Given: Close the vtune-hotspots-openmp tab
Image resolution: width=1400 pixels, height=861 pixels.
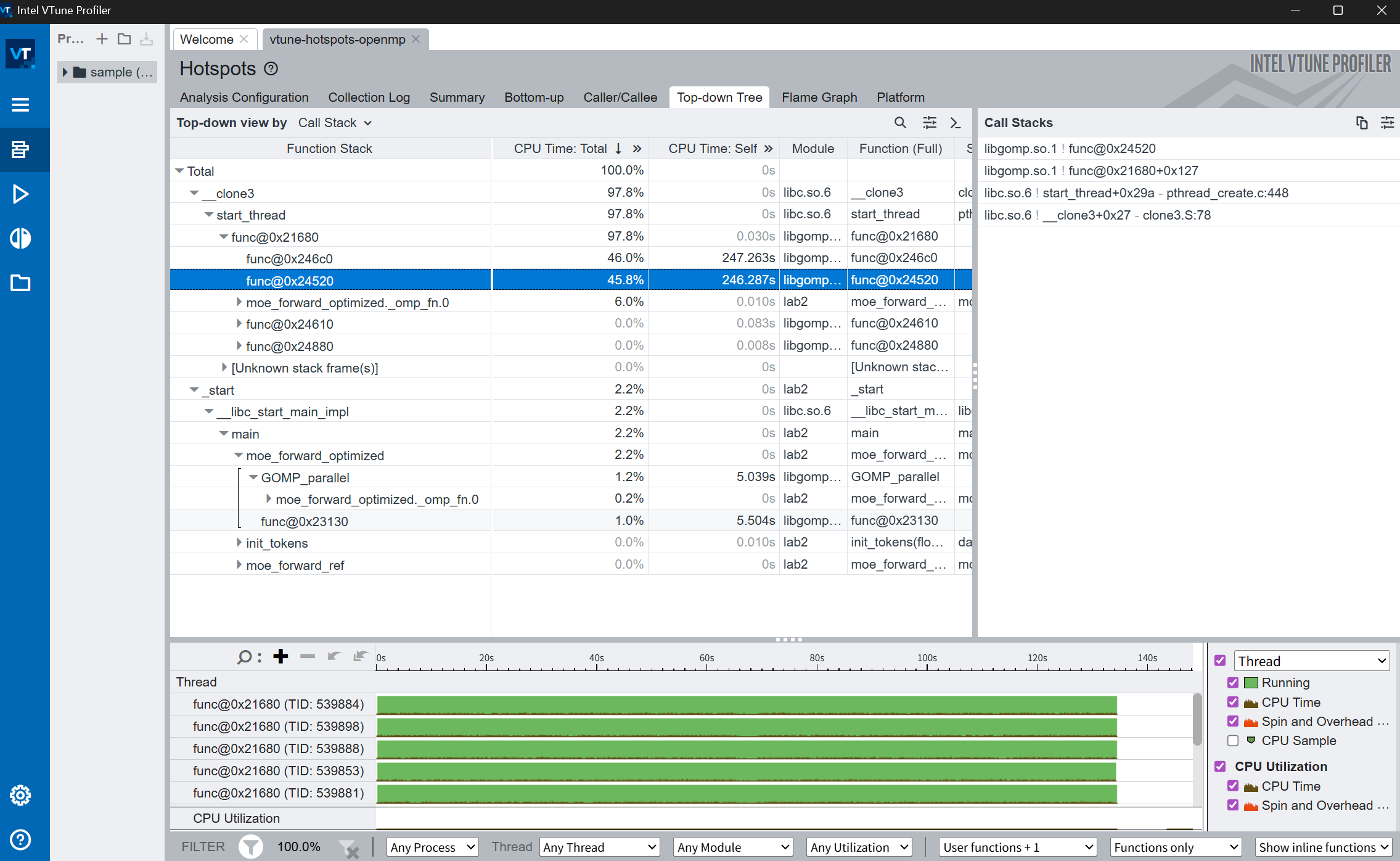Looking at the screenshot, I should tap(416, 39).
